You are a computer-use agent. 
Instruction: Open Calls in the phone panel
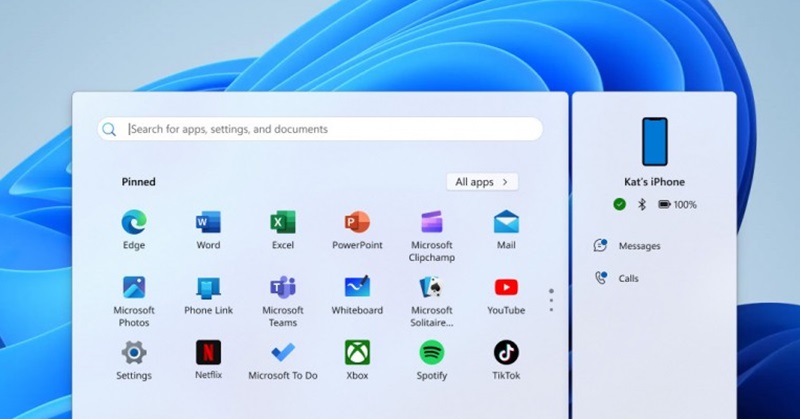(616, 278)
